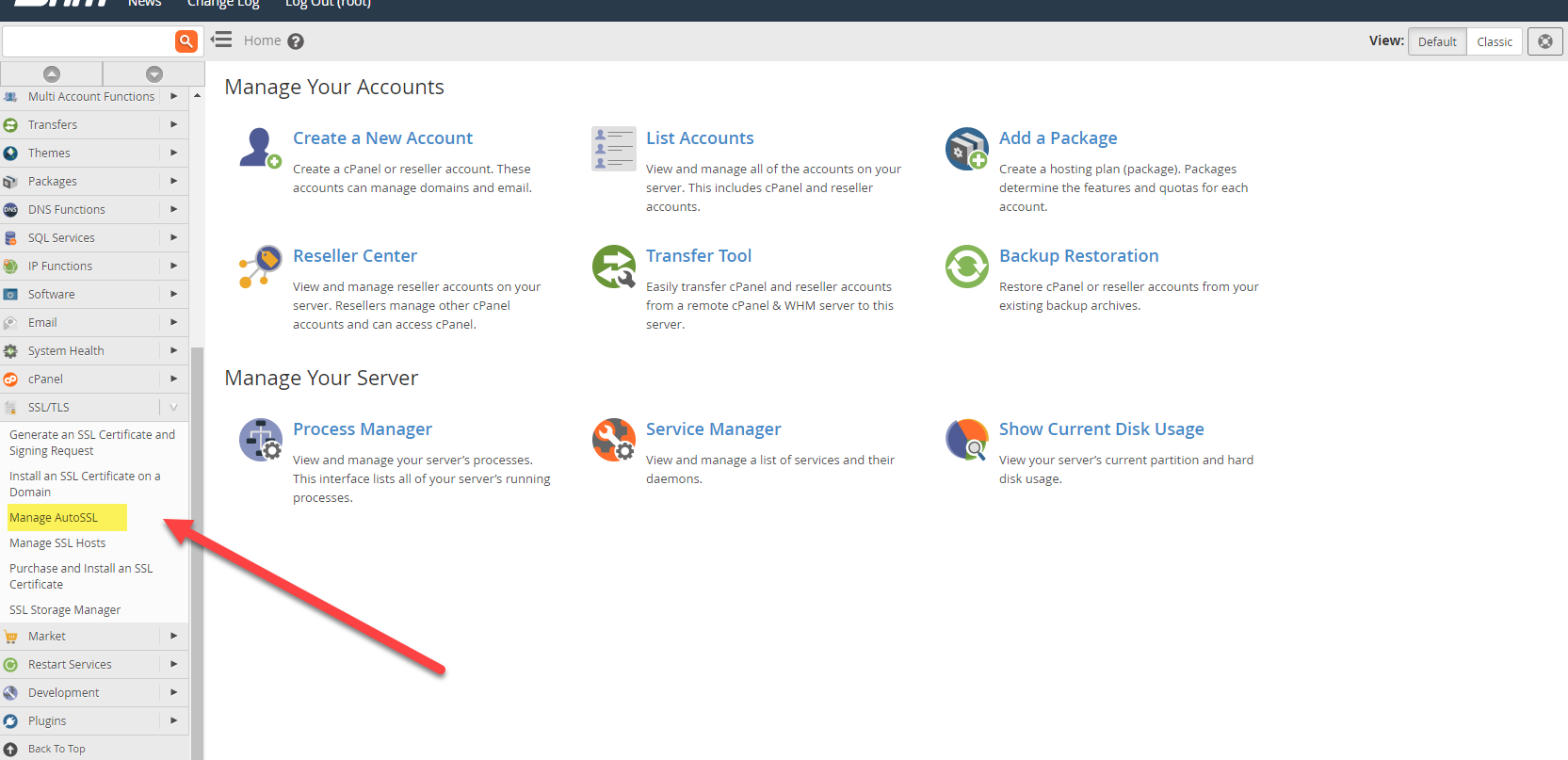This screenshot has width=1568, height=760.
Task: Open Change Log in top bar
Action: tap(223, 4)
